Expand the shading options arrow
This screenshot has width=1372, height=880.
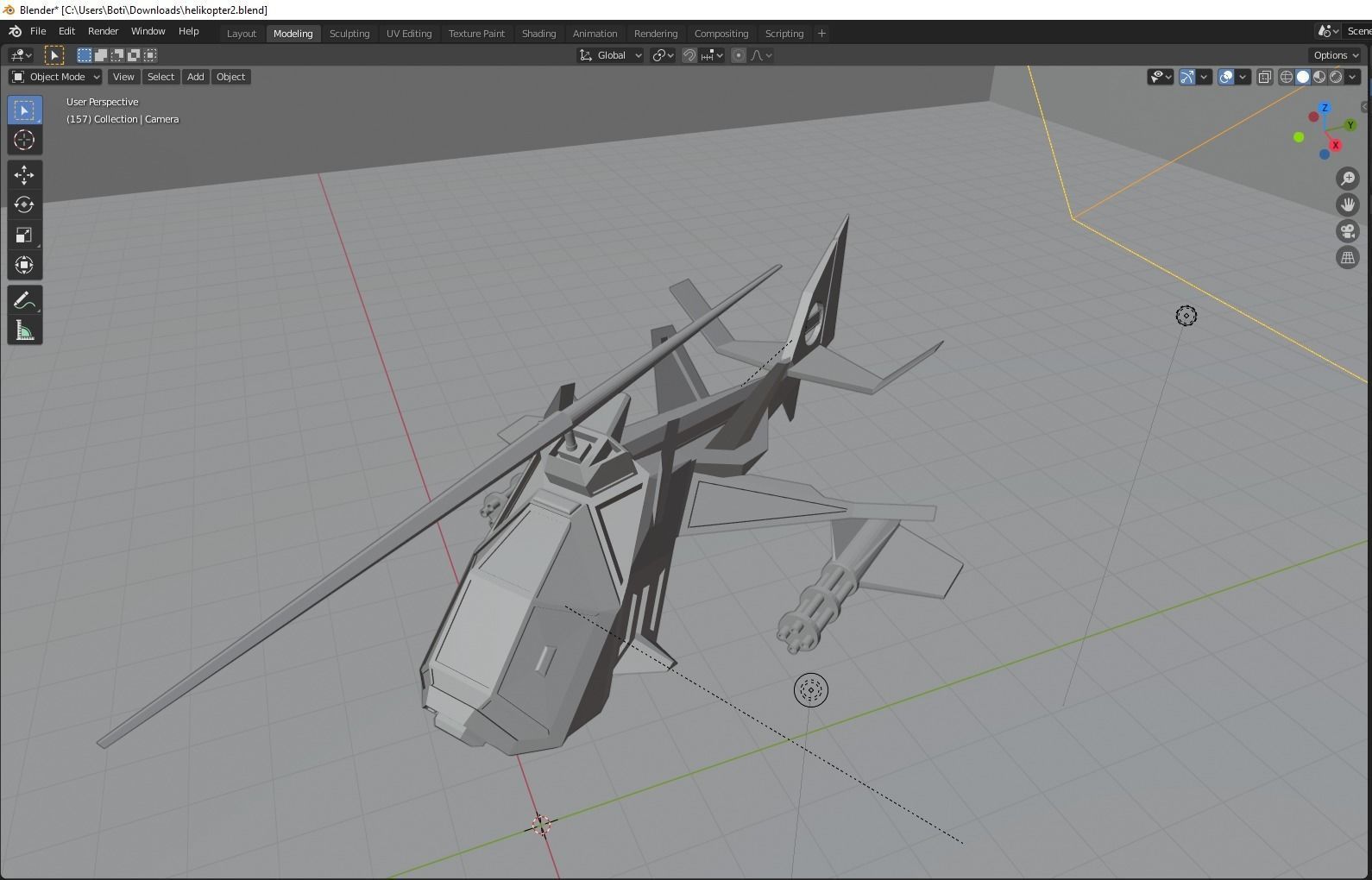click(x=1352, y=77)
